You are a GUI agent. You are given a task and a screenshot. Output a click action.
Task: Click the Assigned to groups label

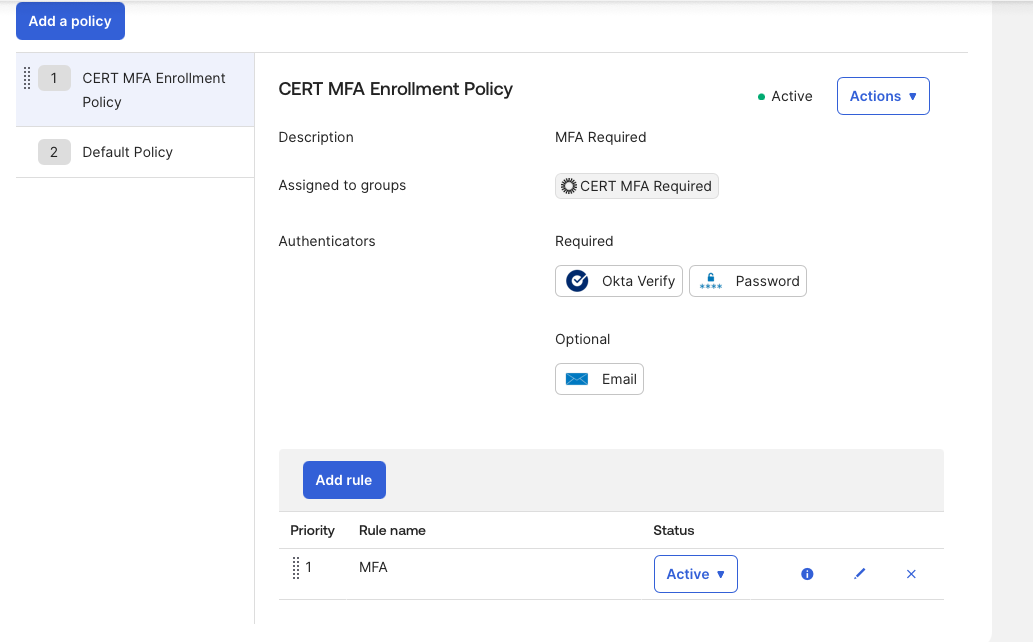click(342, 185)
